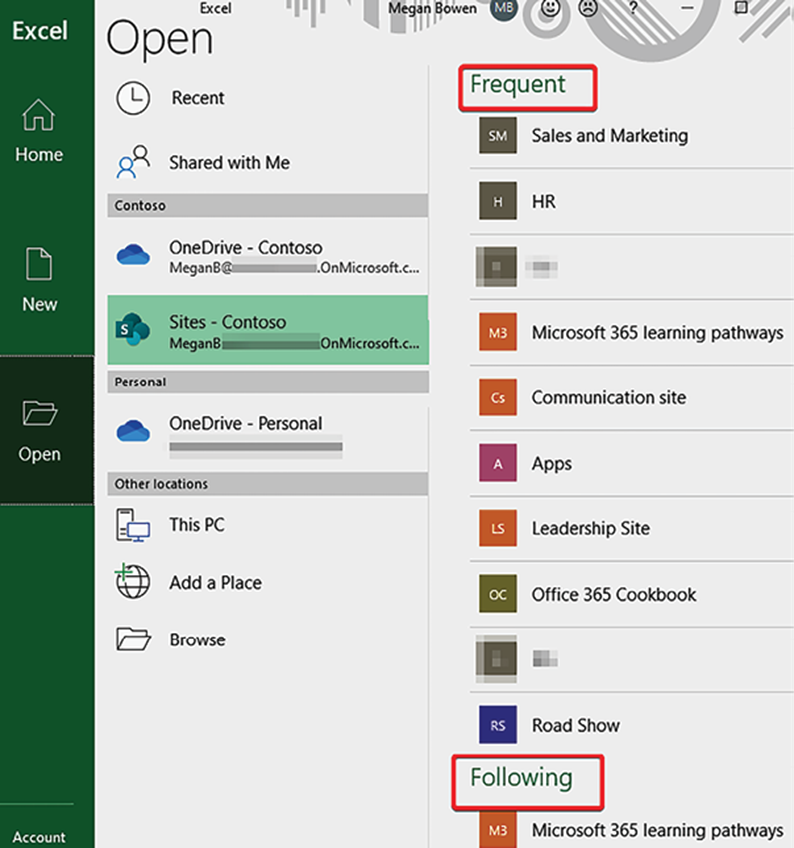Click the RS Road Show tile
The width and height of the screenshot is (794, 848).
498,725
